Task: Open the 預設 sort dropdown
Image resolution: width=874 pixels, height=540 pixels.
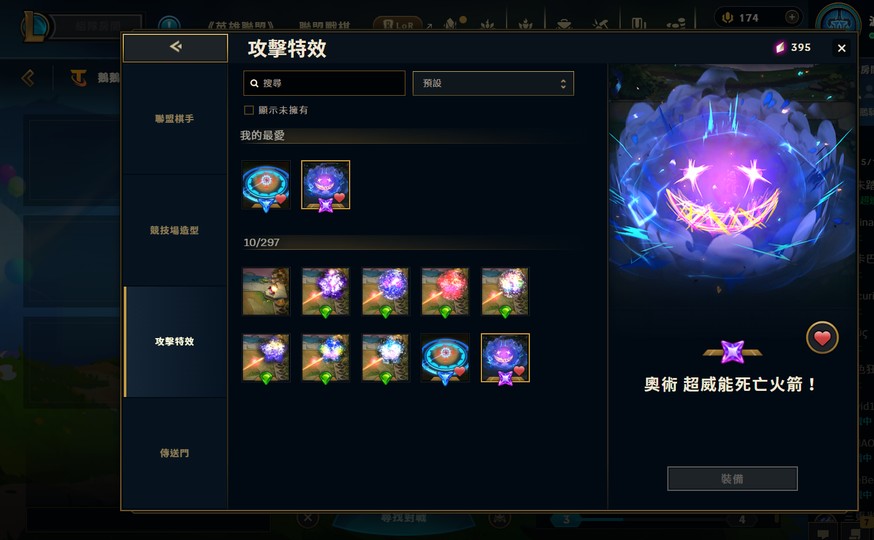Action: tap(493, 83)
